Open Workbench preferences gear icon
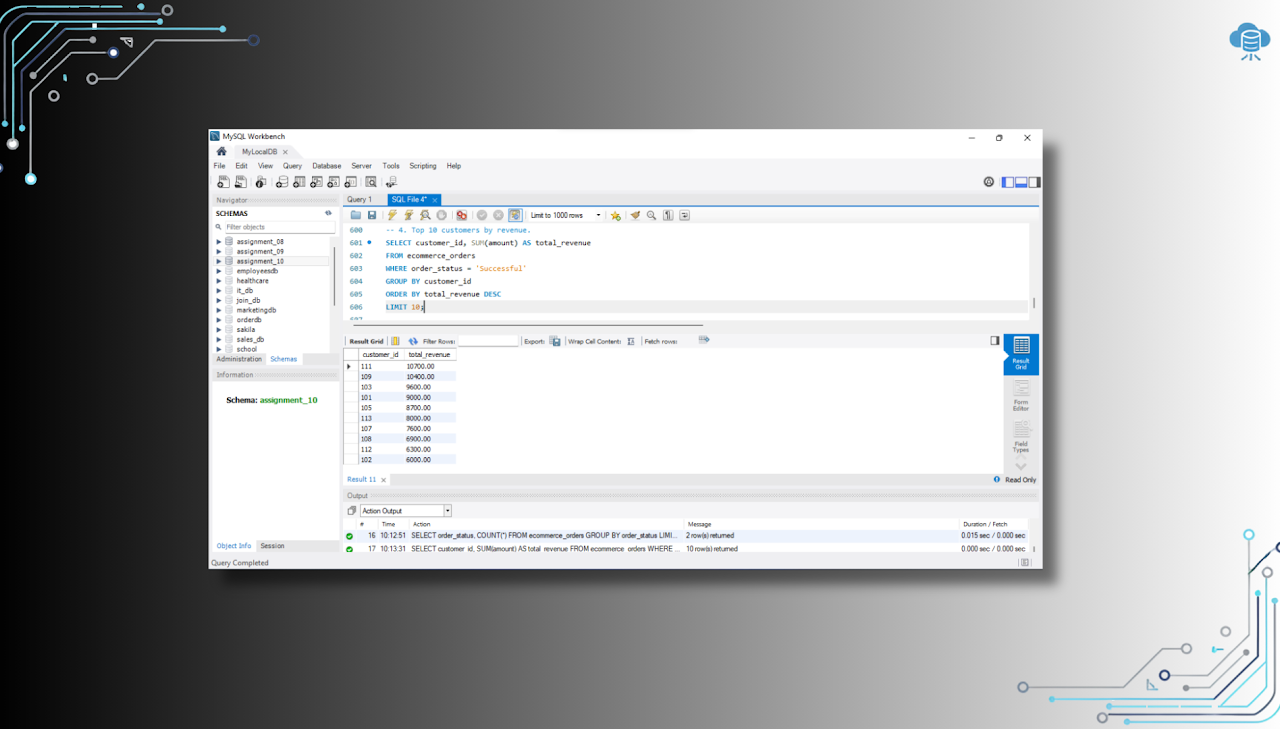This screenshot has width=1280, height=729. (989, 182)
